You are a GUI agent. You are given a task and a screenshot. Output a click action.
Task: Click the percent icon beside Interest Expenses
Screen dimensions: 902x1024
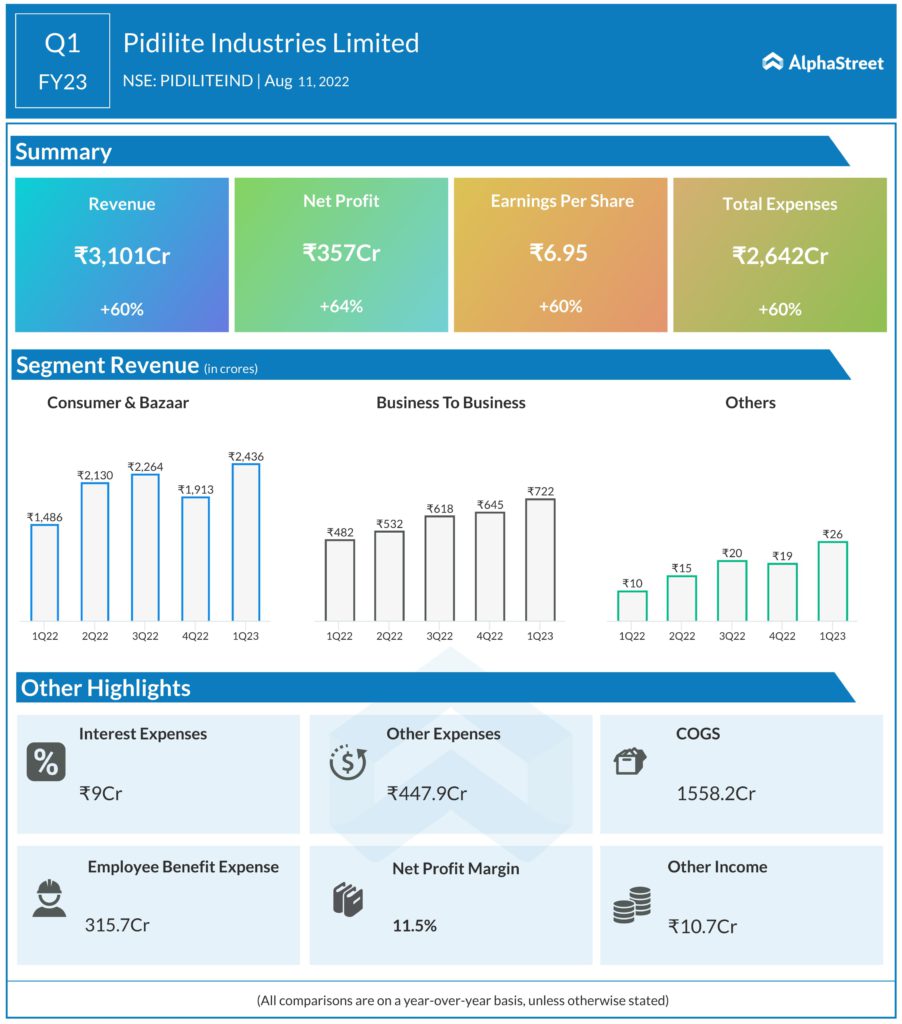coord(46,763)
